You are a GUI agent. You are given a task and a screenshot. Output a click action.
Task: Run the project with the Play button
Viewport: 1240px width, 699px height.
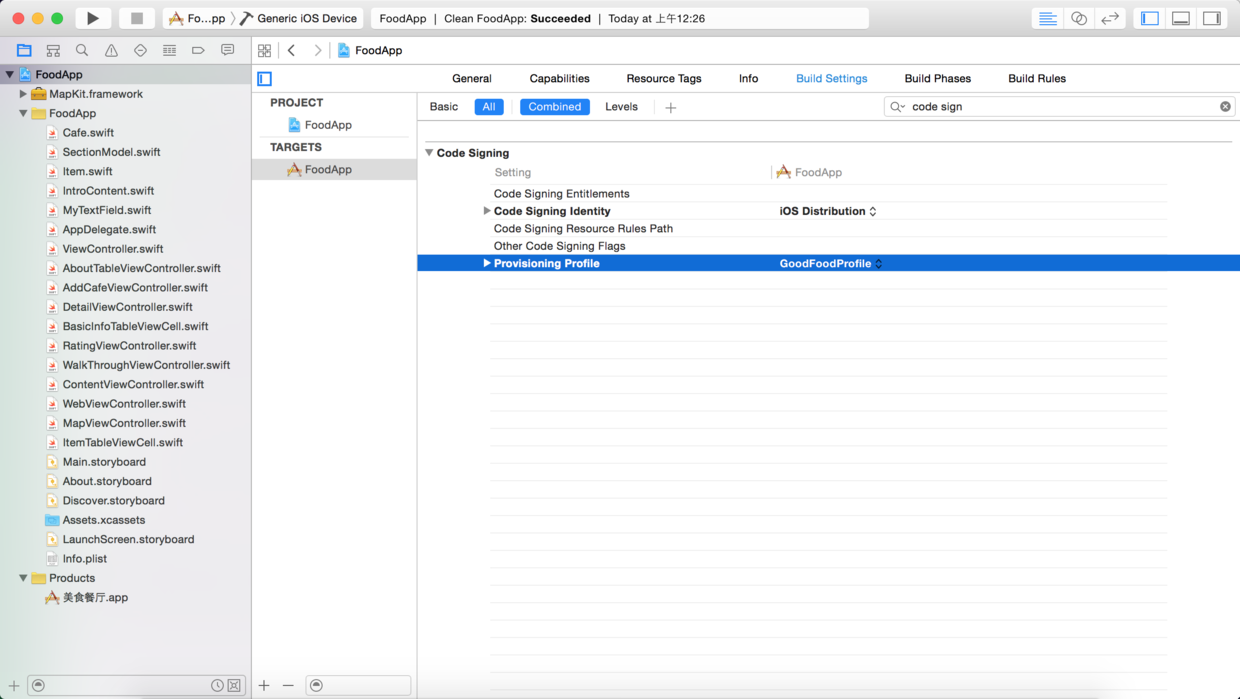pos(93,18)
